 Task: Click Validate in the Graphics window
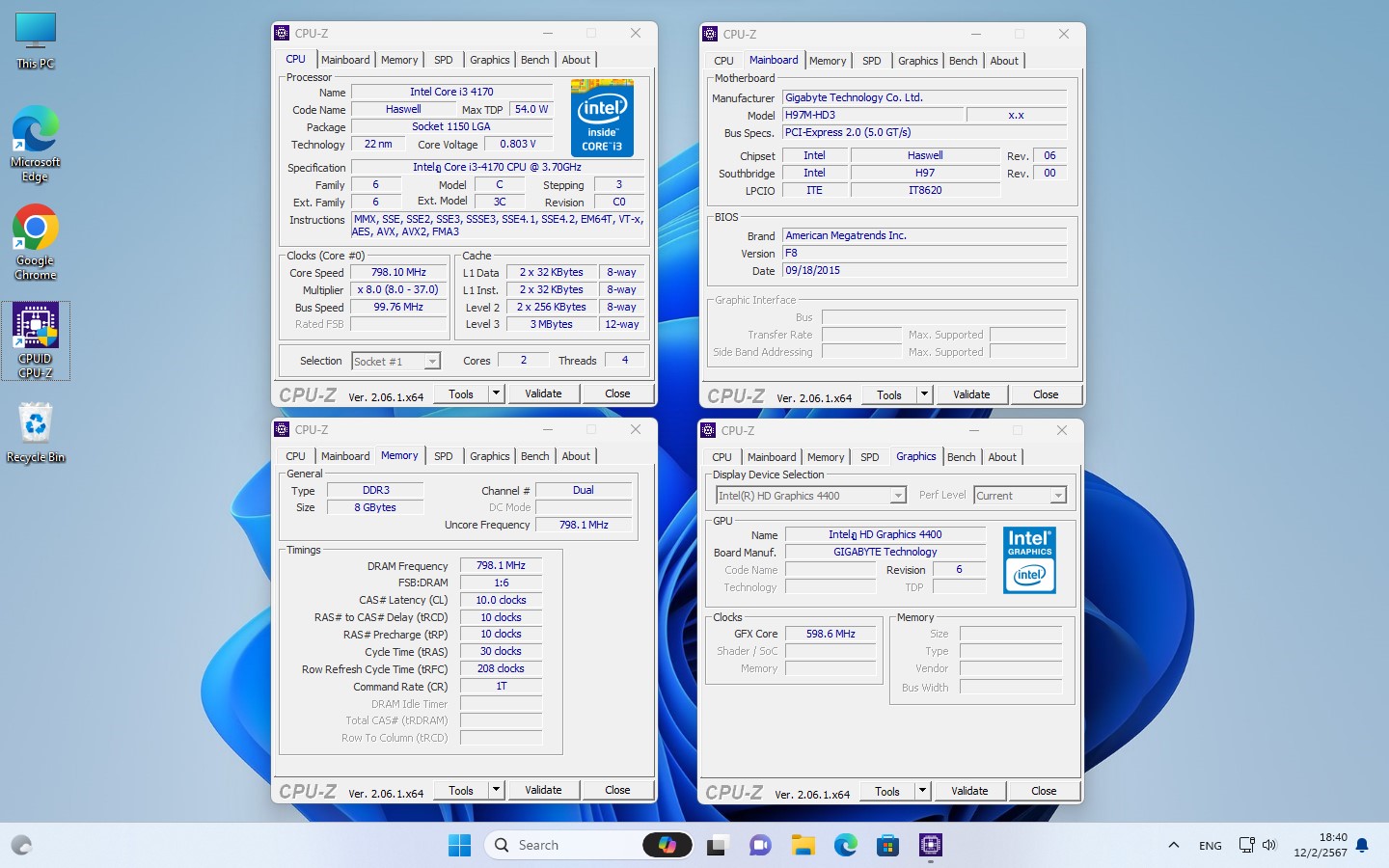[969, 791]
